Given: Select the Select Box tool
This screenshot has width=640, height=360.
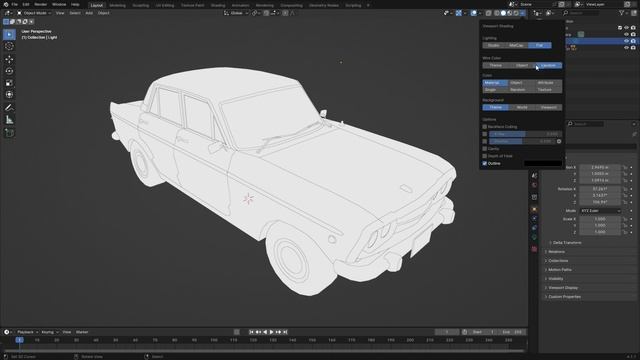Looking at the screenshot, I should coord(9,35).
